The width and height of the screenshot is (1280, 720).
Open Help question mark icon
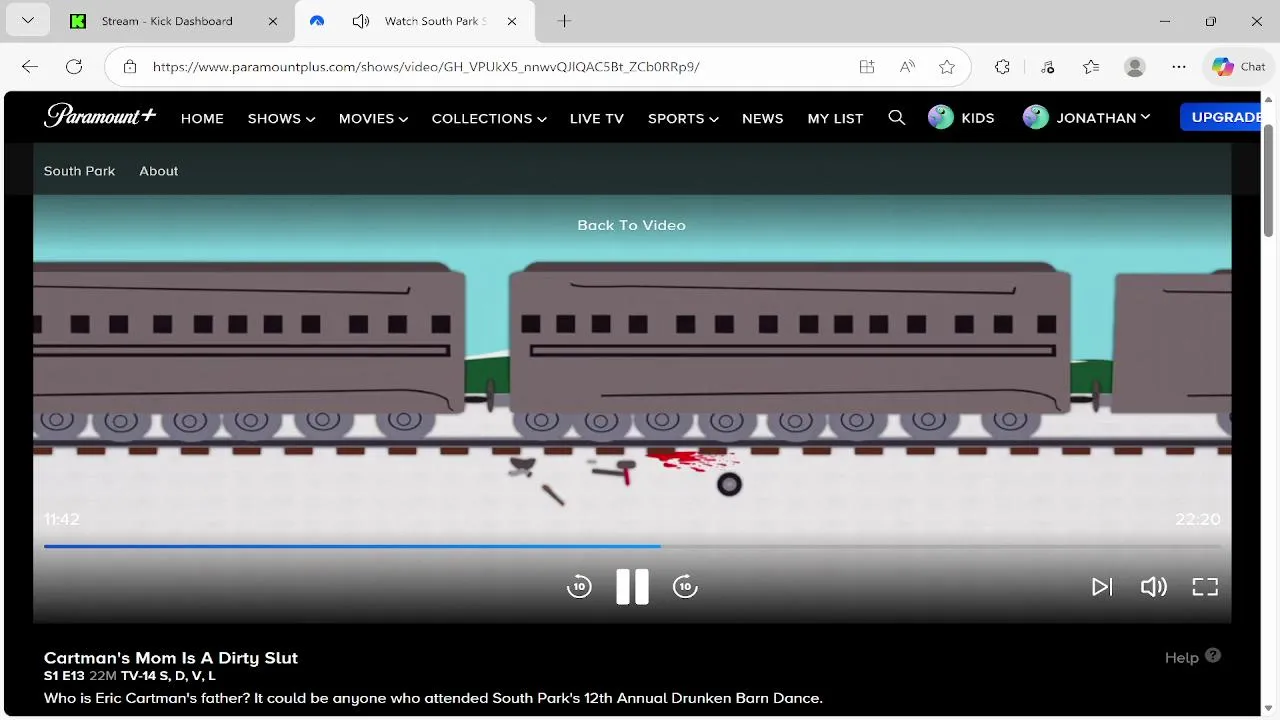click(x=1213, y=656)
